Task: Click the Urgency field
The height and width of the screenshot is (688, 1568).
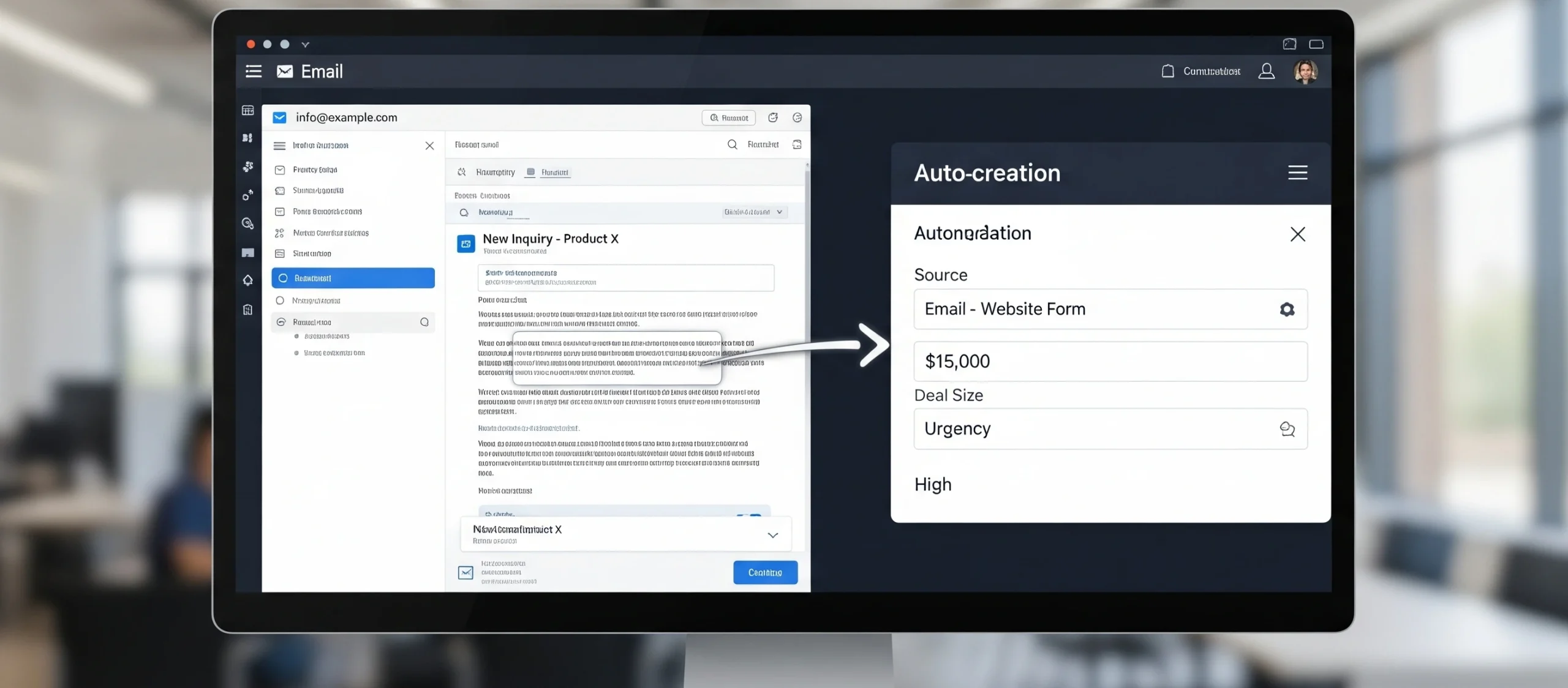Action: pos(1110,428)
